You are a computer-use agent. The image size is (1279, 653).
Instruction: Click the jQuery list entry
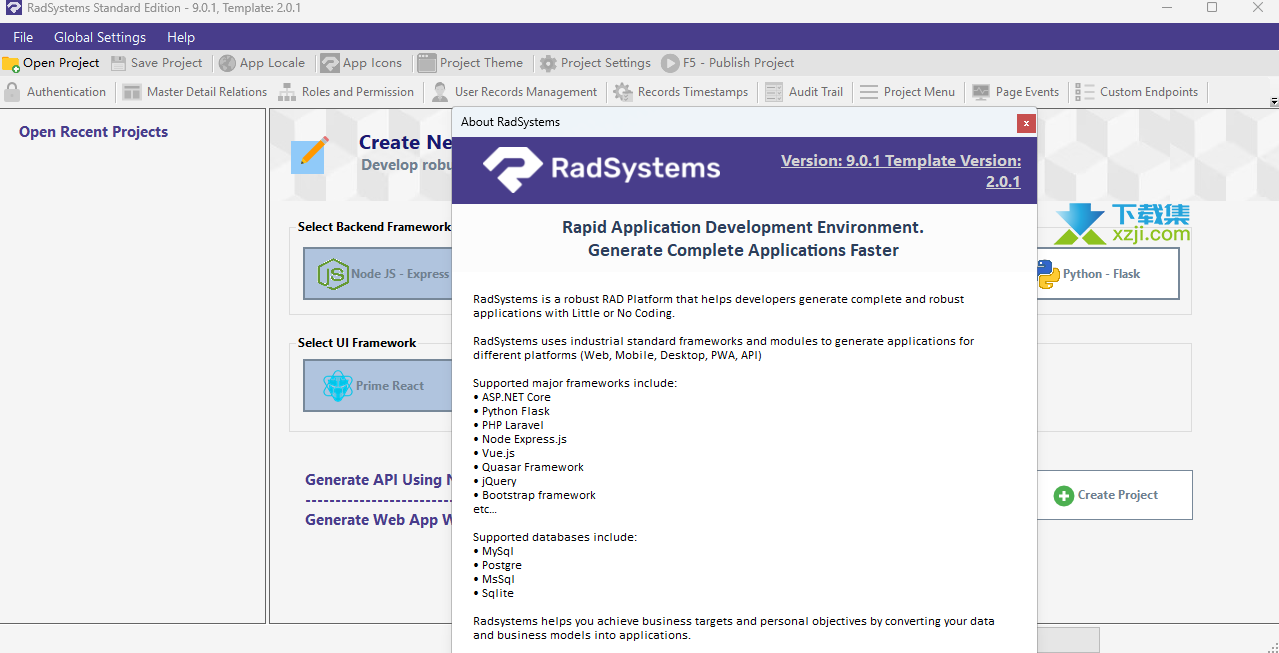499,481
